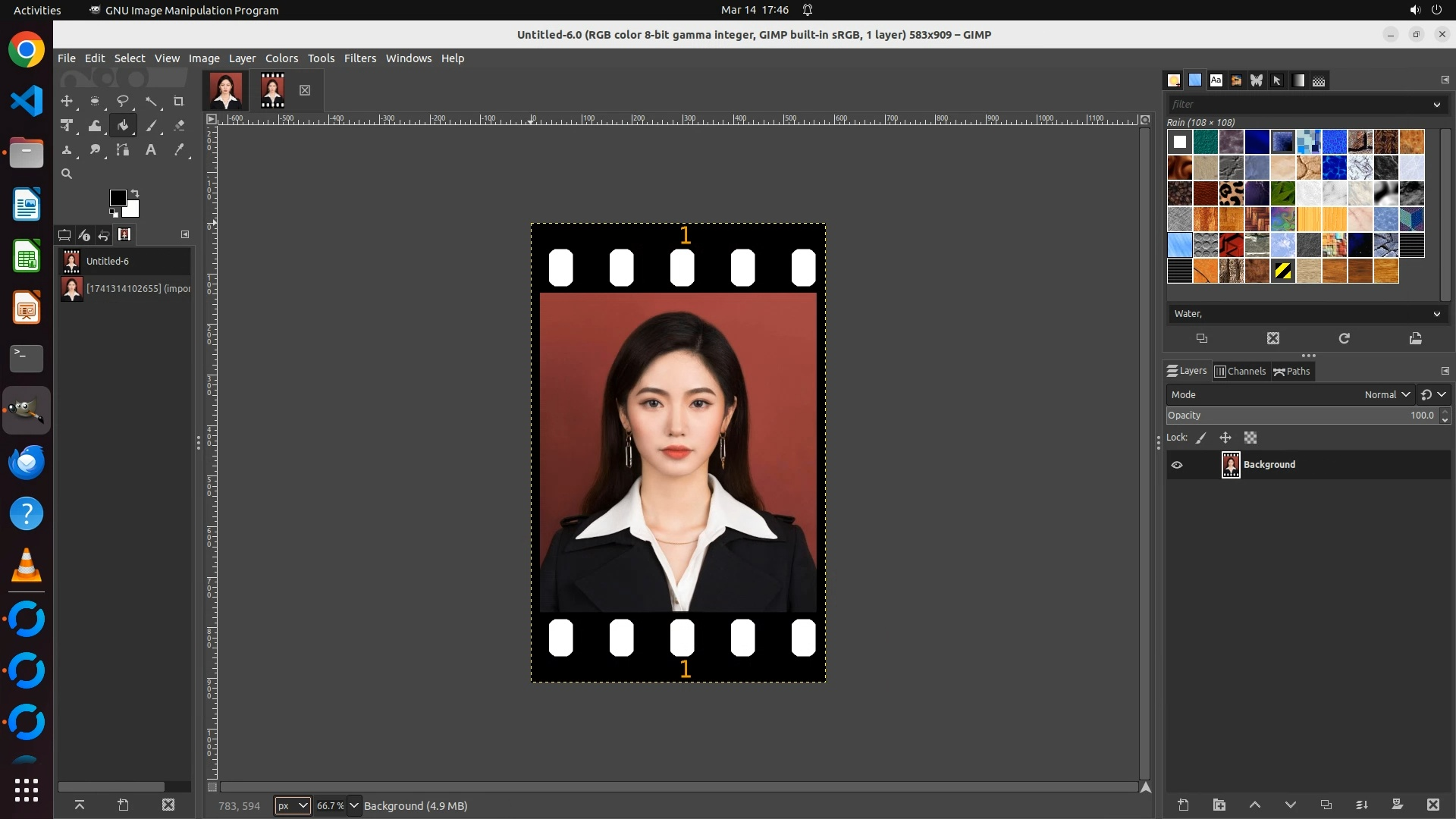Open the px unit dropdown
1456x819 pixels.
tap(293, 805)
